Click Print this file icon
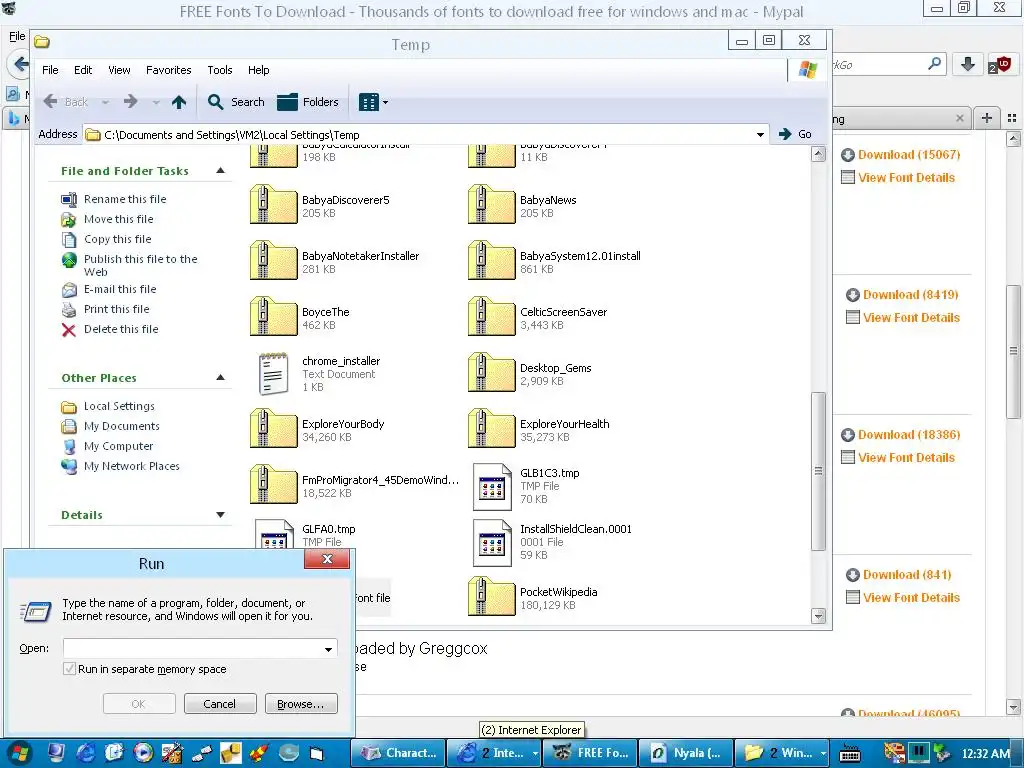Image resolution: width=1024 pixels, height=768 pixels. pos(69,310)
